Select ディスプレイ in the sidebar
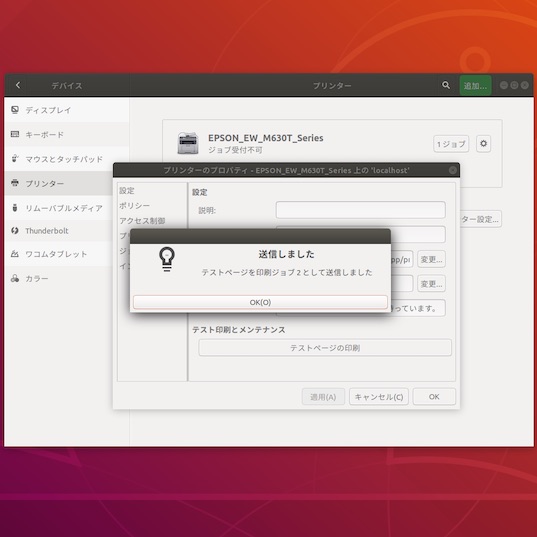Viewport: 537px width, 537px height. coord(67,110)
